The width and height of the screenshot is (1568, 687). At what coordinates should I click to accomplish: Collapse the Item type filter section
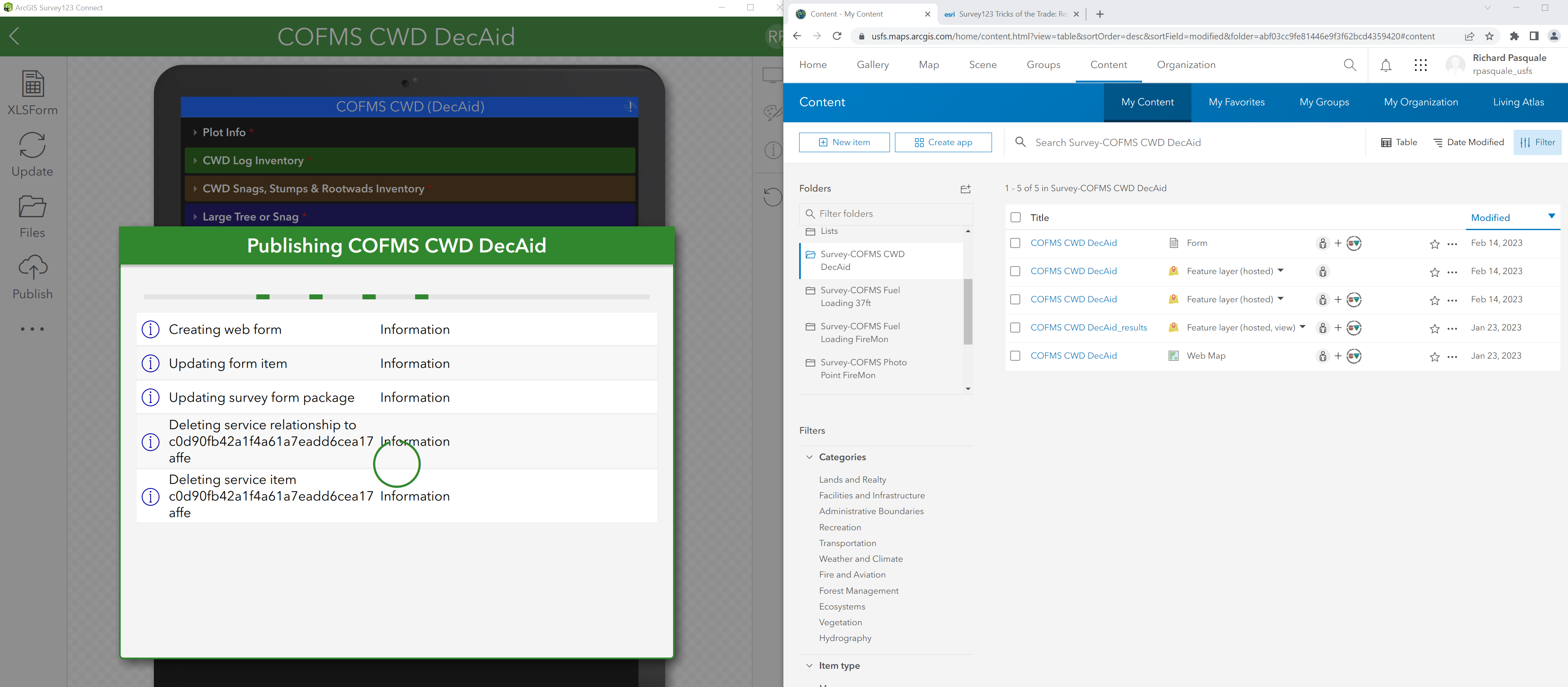click(x=809, y=666)
